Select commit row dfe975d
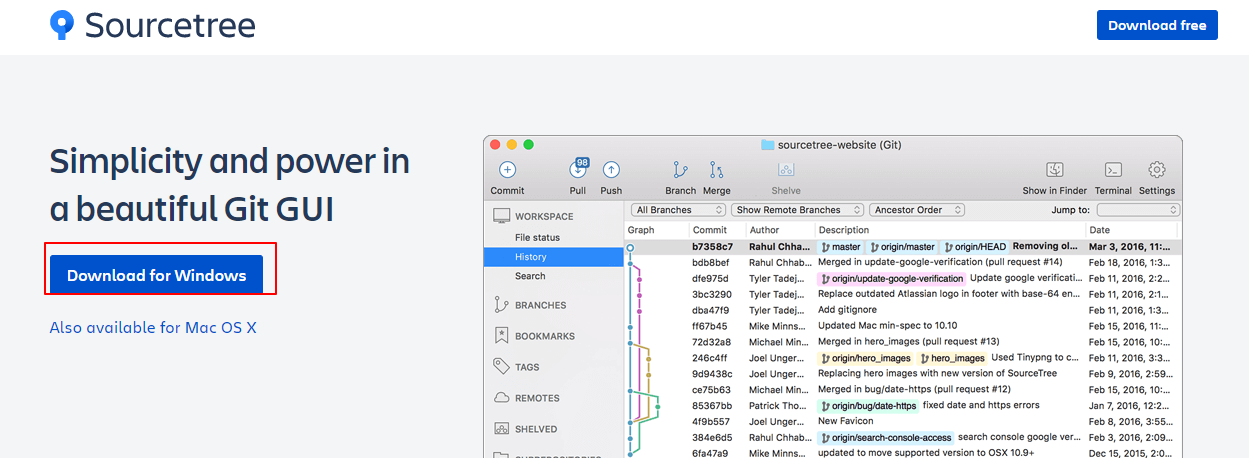 coord(903,278)
